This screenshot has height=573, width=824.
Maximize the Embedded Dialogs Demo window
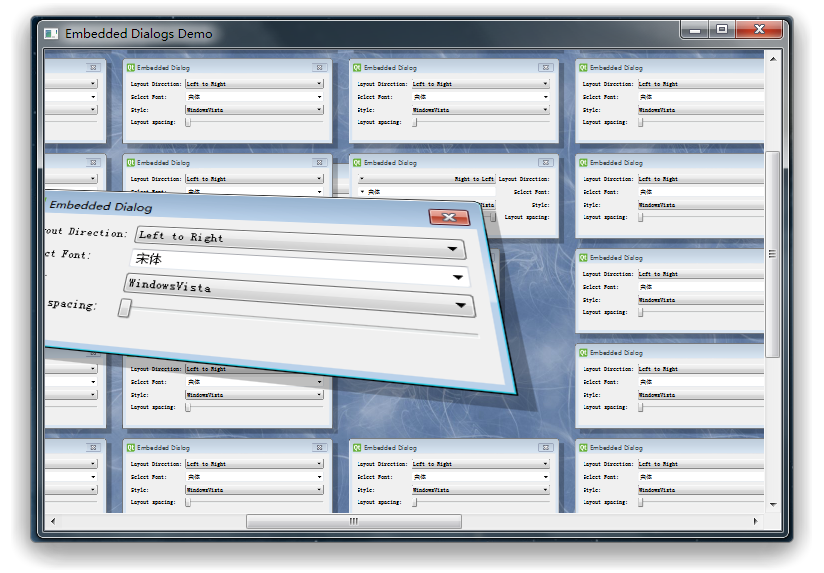[x=722, y=30]
